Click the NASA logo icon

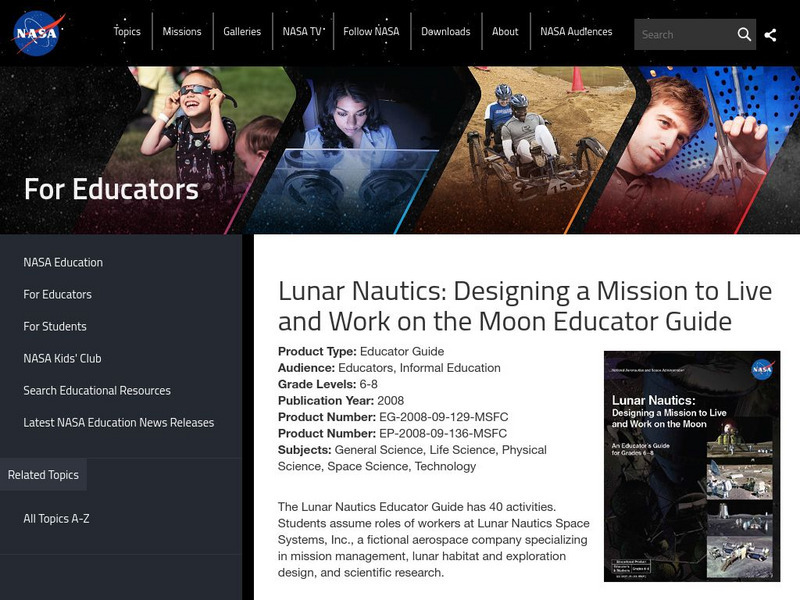39,33
